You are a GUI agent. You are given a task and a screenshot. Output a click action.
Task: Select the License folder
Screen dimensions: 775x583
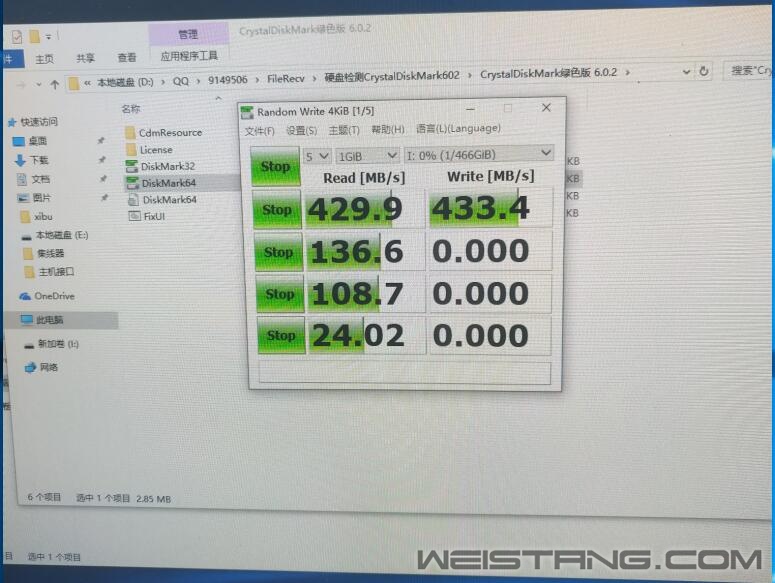[150, 150]
